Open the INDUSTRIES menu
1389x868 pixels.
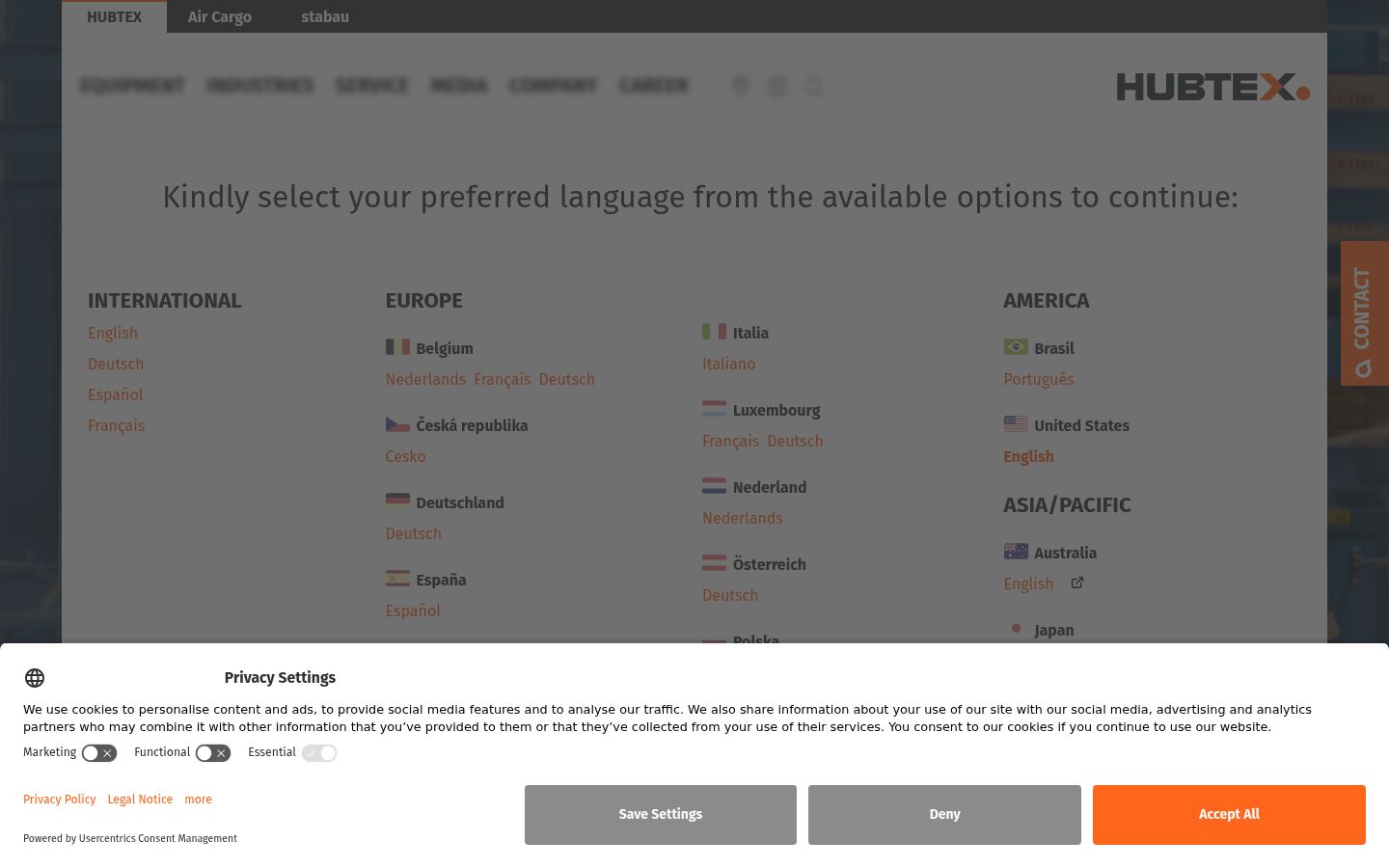[x=260, y=86]
